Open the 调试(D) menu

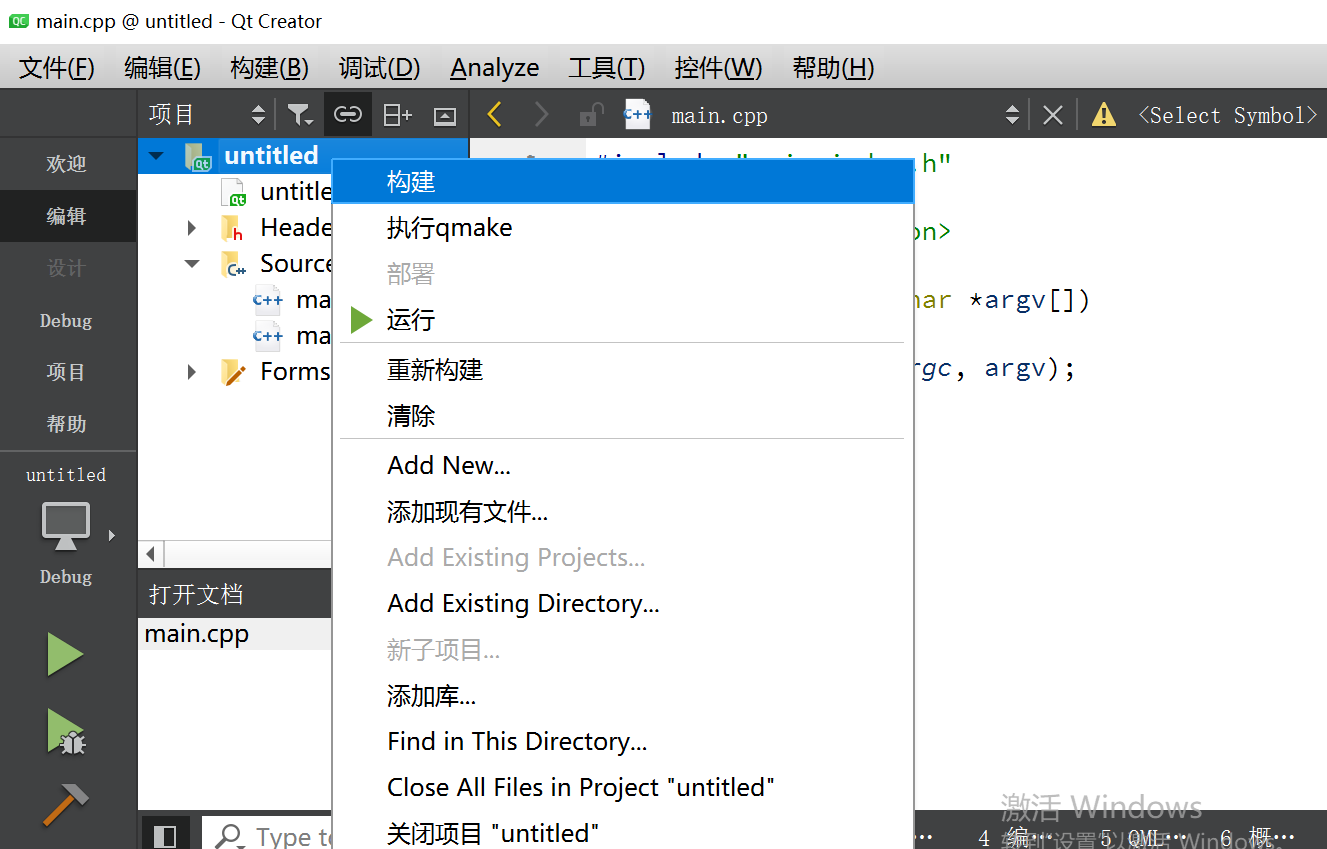click(x=379, y=68)
